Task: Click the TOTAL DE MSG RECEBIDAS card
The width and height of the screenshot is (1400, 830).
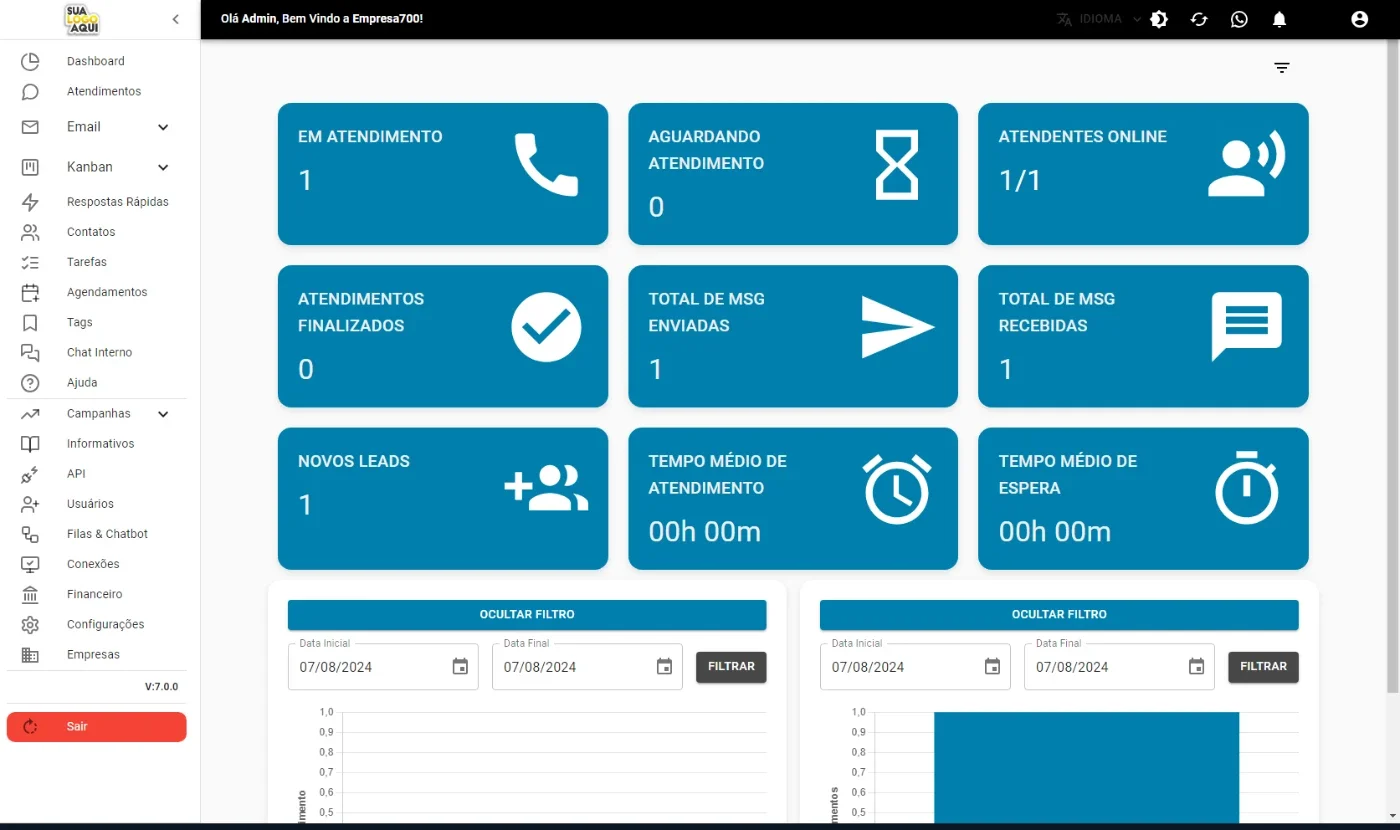Action: [x=1143, y=336]
